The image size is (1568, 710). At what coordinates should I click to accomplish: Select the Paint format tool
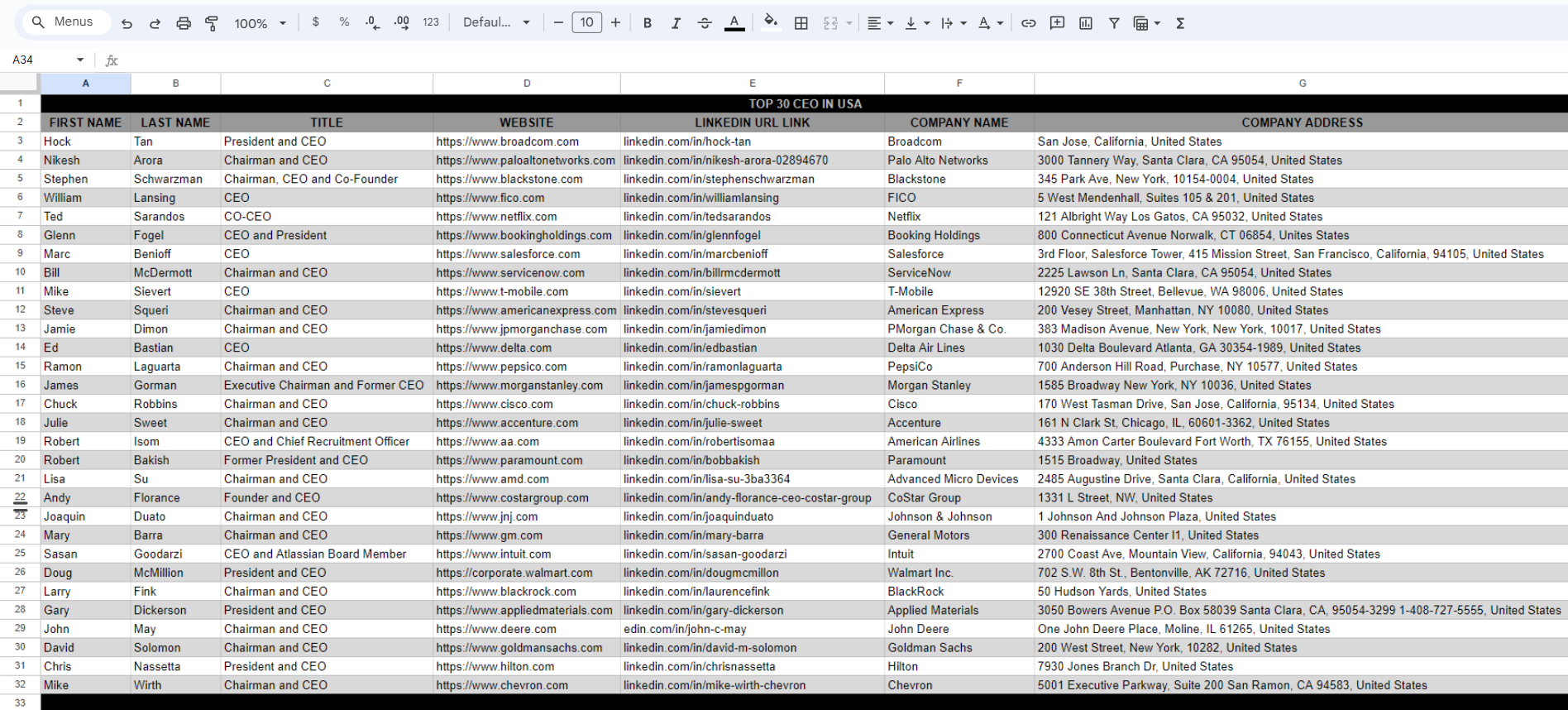tap(212, 23)
